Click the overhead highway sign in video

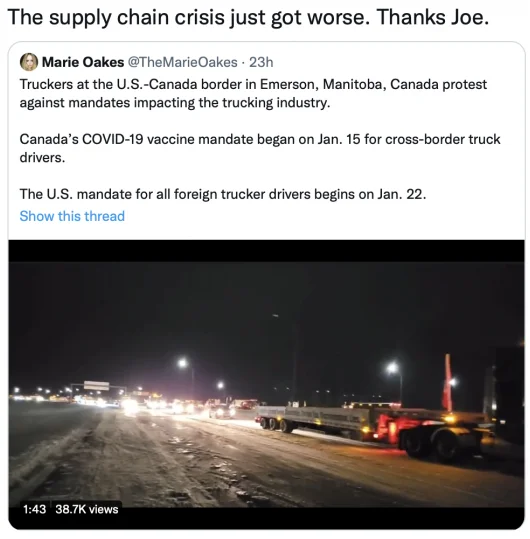(x=97, y=385)
